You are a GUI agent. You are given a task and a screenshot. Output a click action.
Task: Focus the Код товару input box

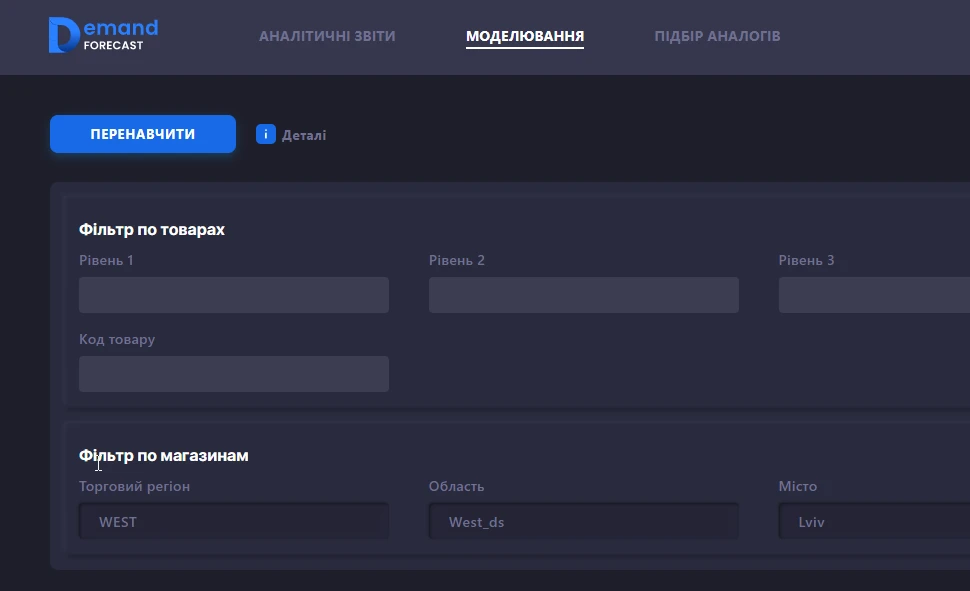coord(234,374)
